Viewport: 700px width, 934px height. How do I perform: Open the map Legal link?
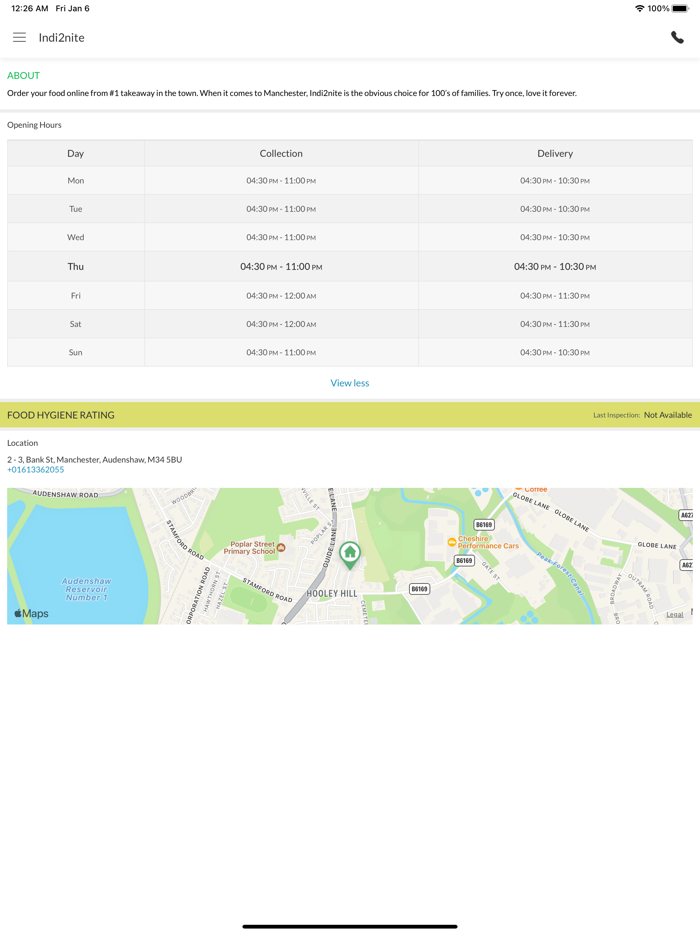point(674,614)
